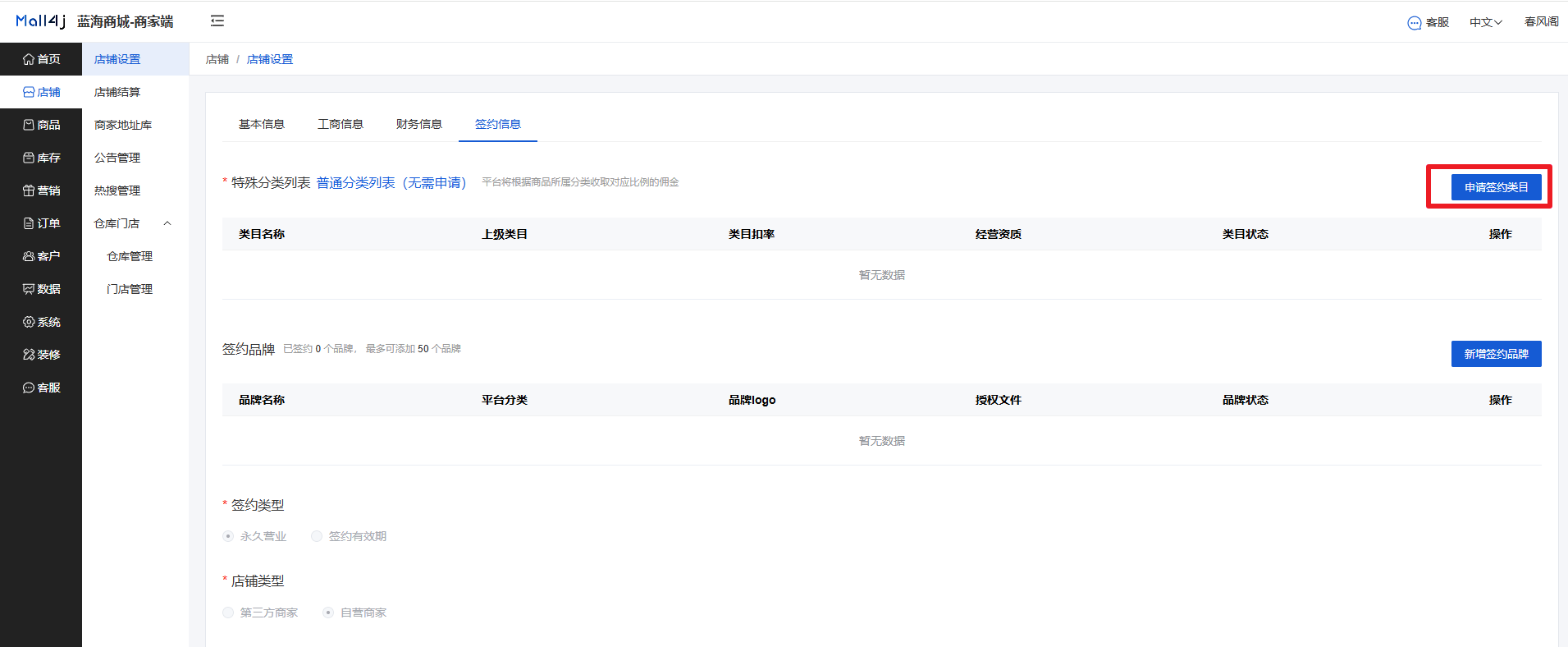
Task: Click the 店铺设置 breadcrumb link
Action: pyautogui.click(x=270, y=59)
